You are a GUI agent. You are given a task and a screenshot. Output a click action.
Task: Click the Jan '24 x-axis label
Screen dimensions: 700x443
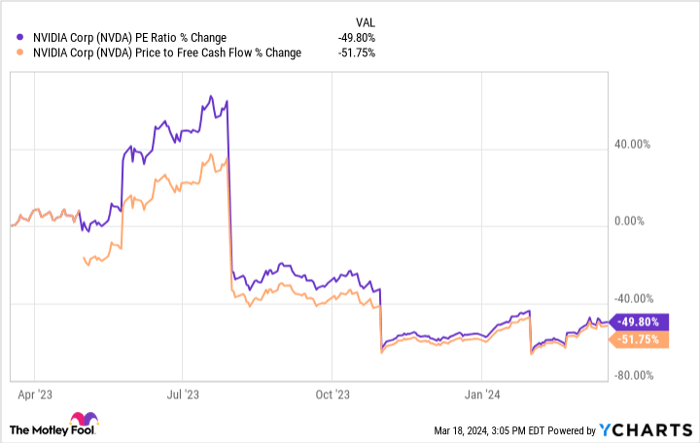pos(484,393)
